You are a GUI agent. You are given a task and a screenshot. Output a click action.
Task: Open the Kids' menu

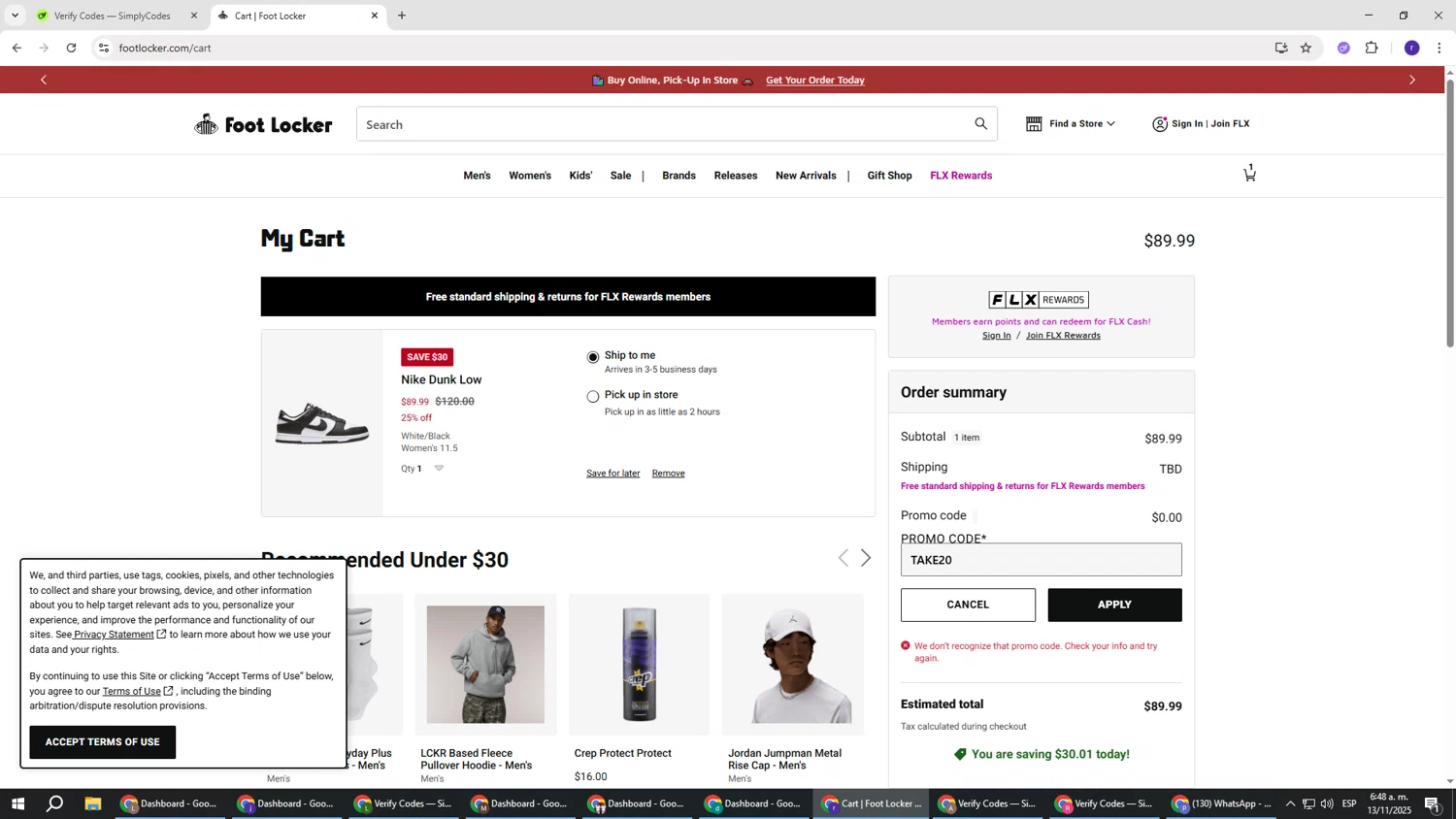[x=580, y=176]
